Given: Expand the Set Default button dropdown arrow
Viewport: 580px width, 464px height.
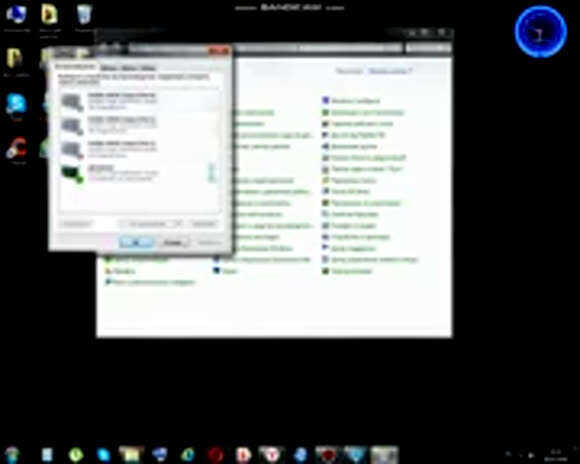Looking at the screenshot, I should (178, 224).
